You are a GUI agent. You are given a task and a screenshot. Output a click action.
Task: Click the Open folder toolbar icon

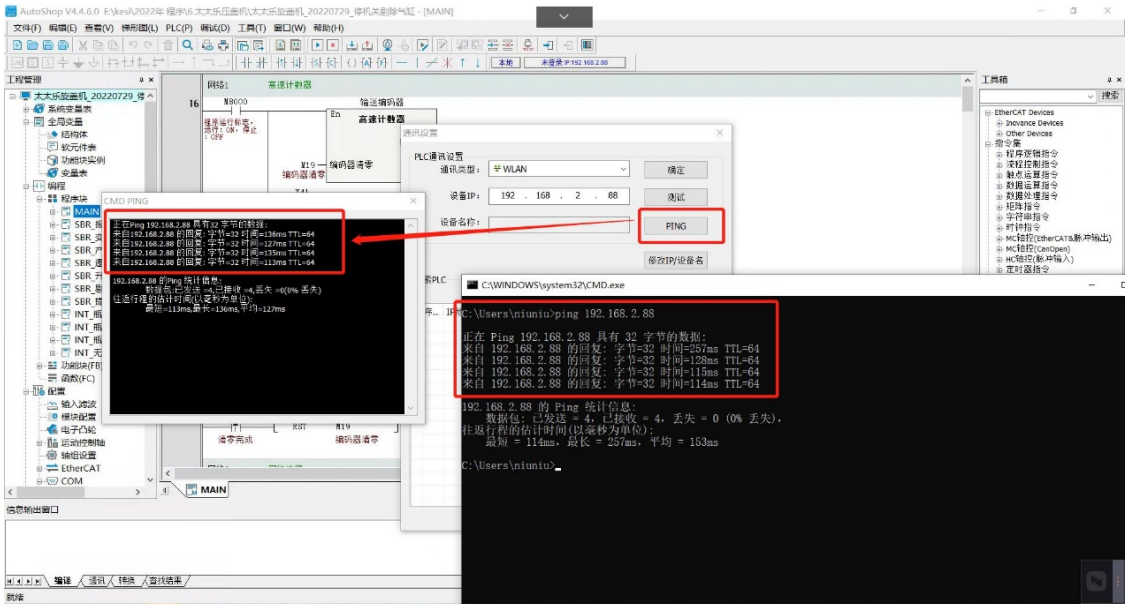(x=31, y=45)
